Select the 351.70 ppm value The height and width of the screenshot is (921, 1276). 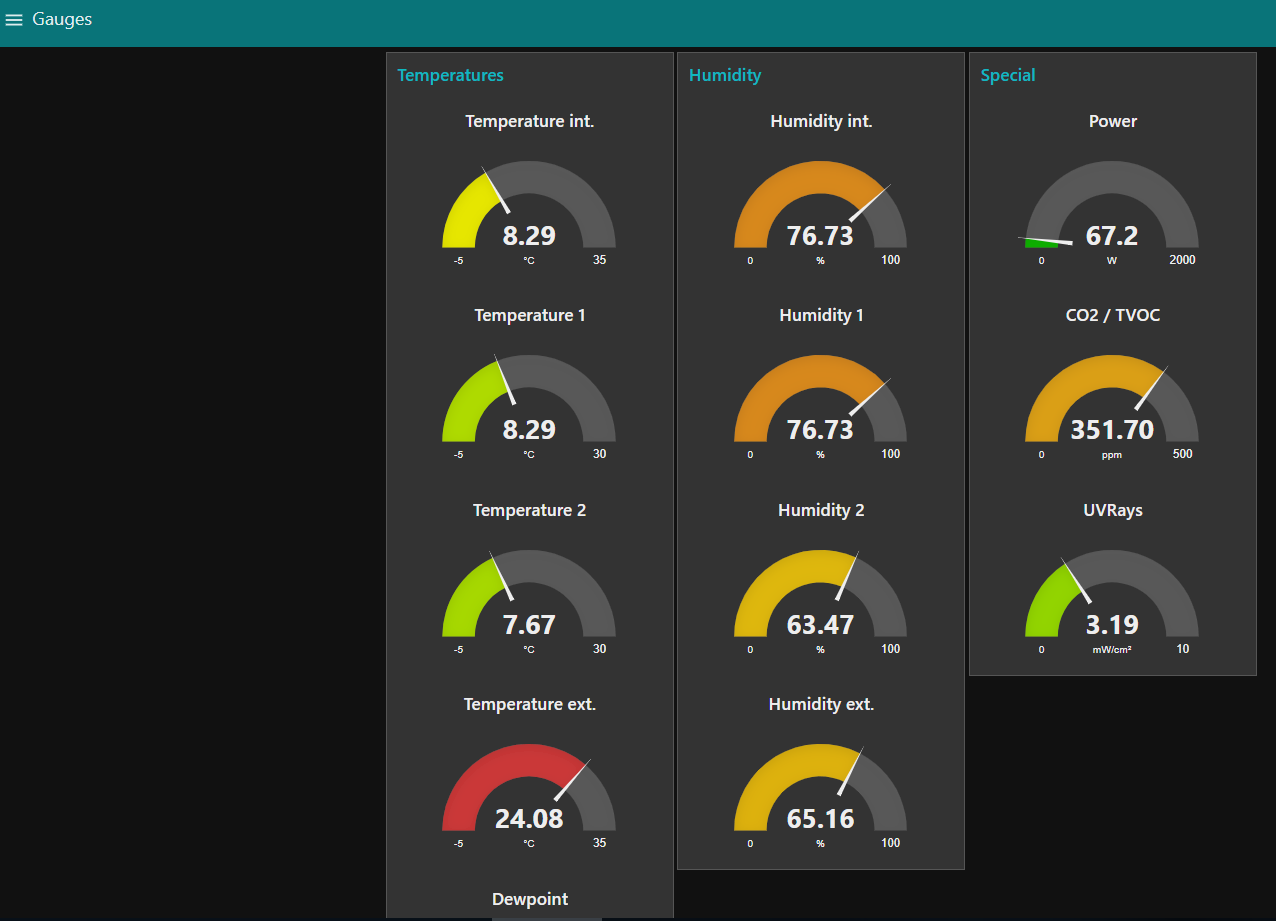[x=1112, y=430]
